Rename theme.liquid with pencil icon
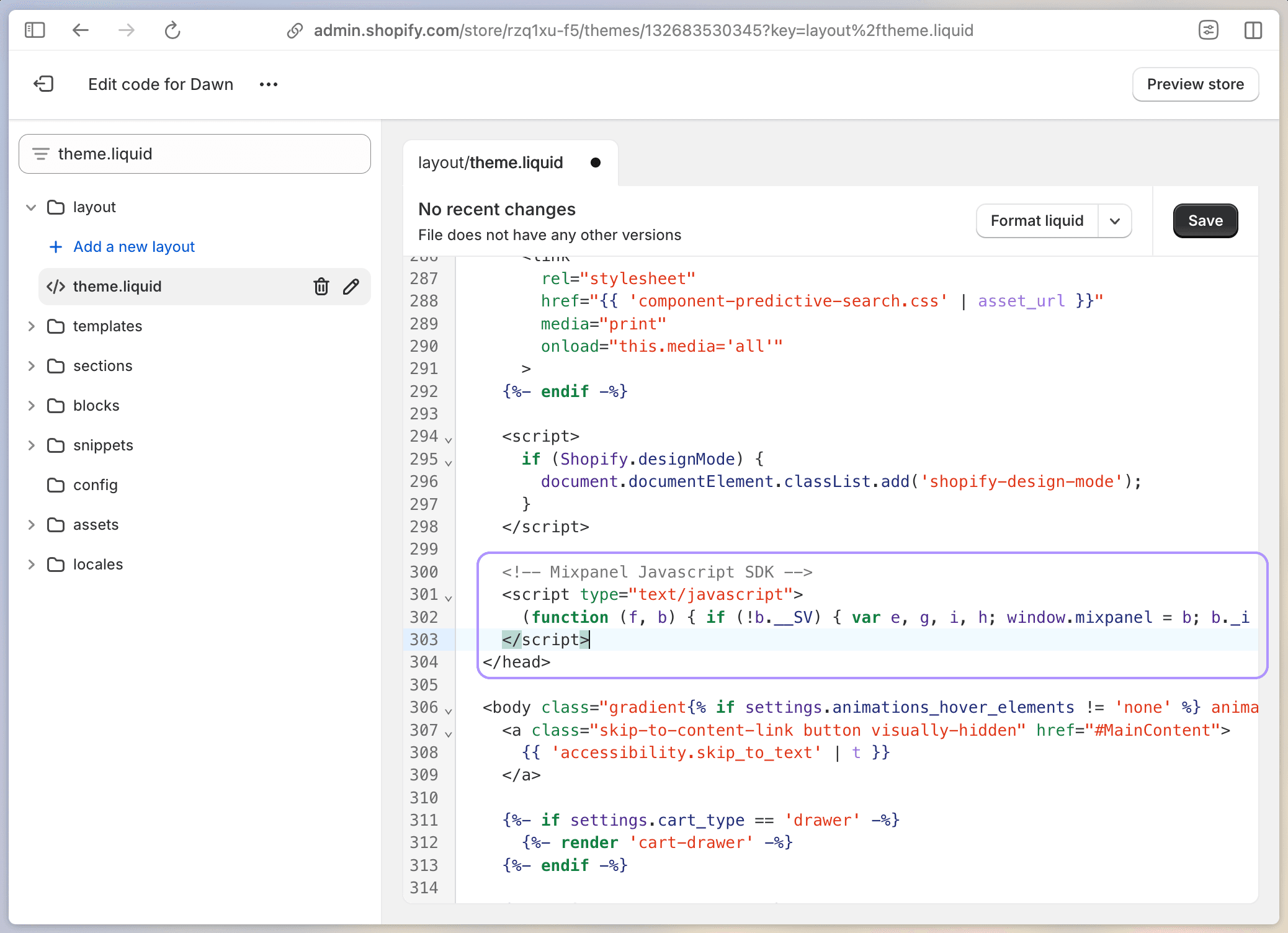The height and width of the screenshot is (933, 1288). (351, 287)
